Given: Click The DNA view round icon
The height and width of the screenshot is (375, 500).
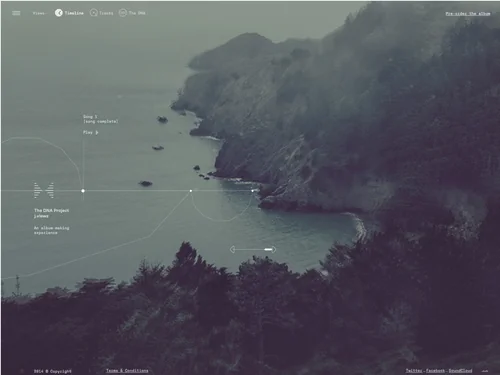Looking at the screenshot, I should coord(123,13).
